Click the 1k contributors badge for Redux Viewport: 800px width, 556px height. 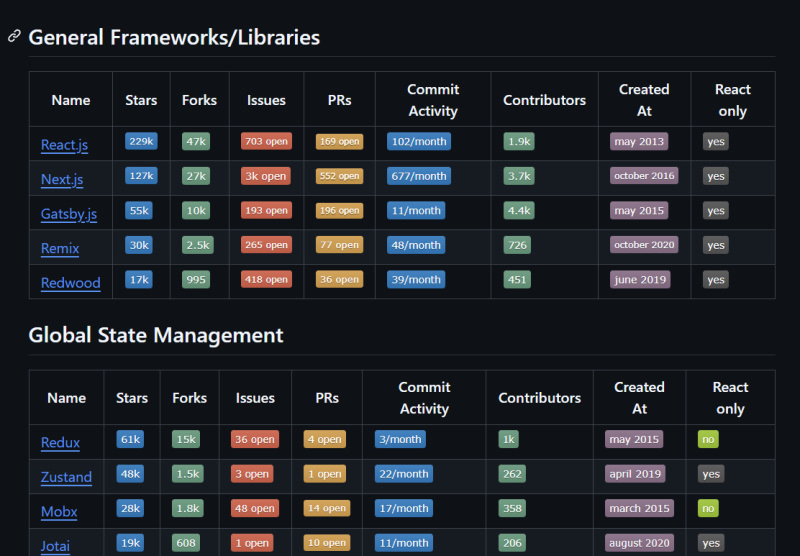click(x=509, y=439)
